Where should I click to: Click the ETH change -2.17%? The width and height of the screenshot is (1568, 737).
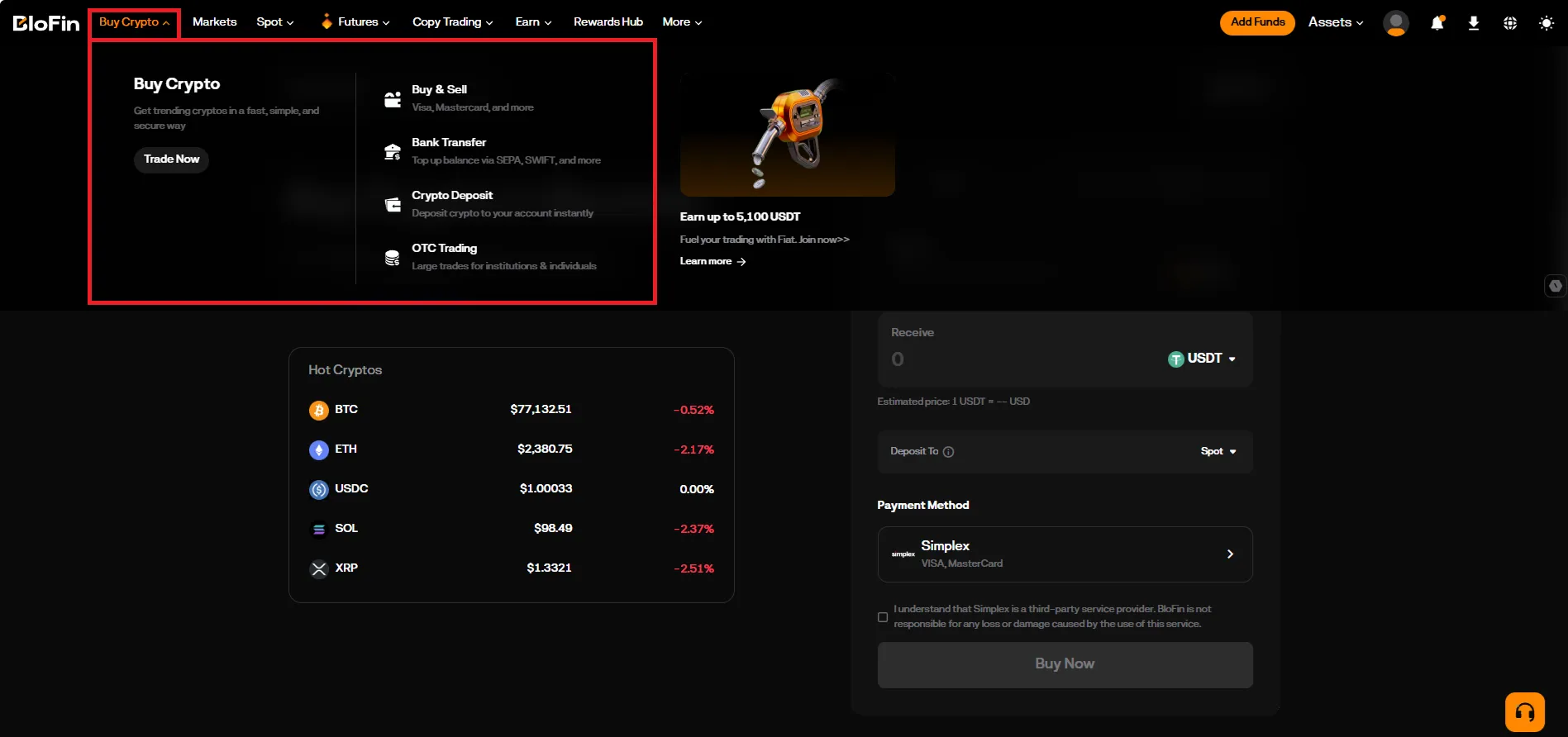pos(693,450)
